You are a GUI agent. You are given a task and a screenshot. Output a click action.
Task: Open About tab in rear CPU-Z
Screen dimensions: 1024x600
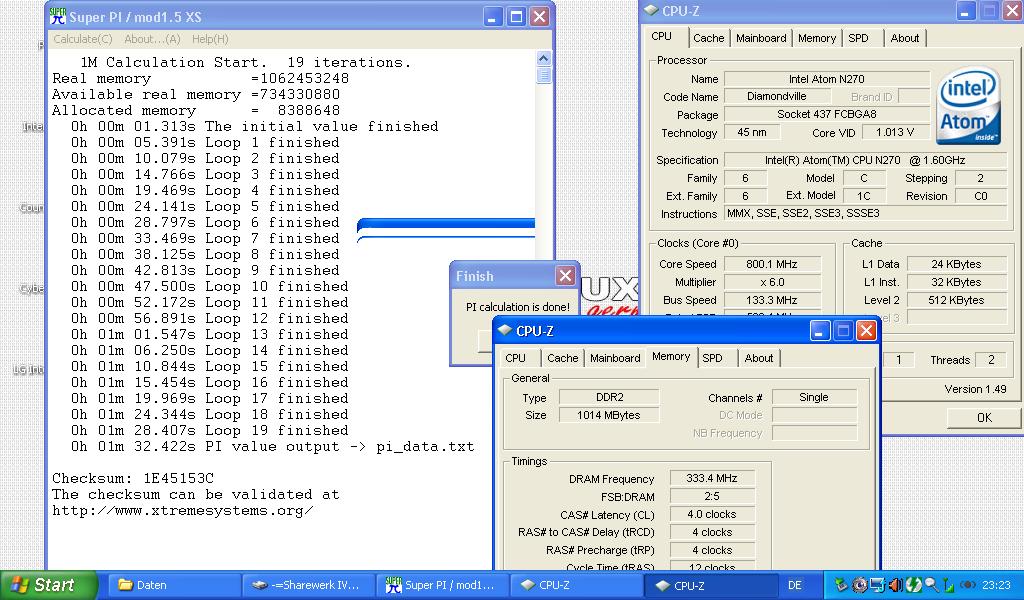(x=904, y=38)
